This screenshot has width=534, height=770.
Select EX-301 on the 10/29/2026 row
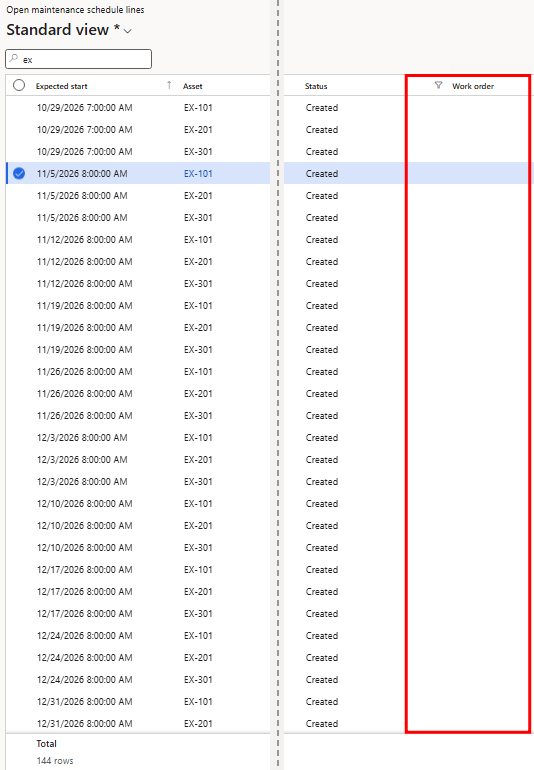pos(198,152)
